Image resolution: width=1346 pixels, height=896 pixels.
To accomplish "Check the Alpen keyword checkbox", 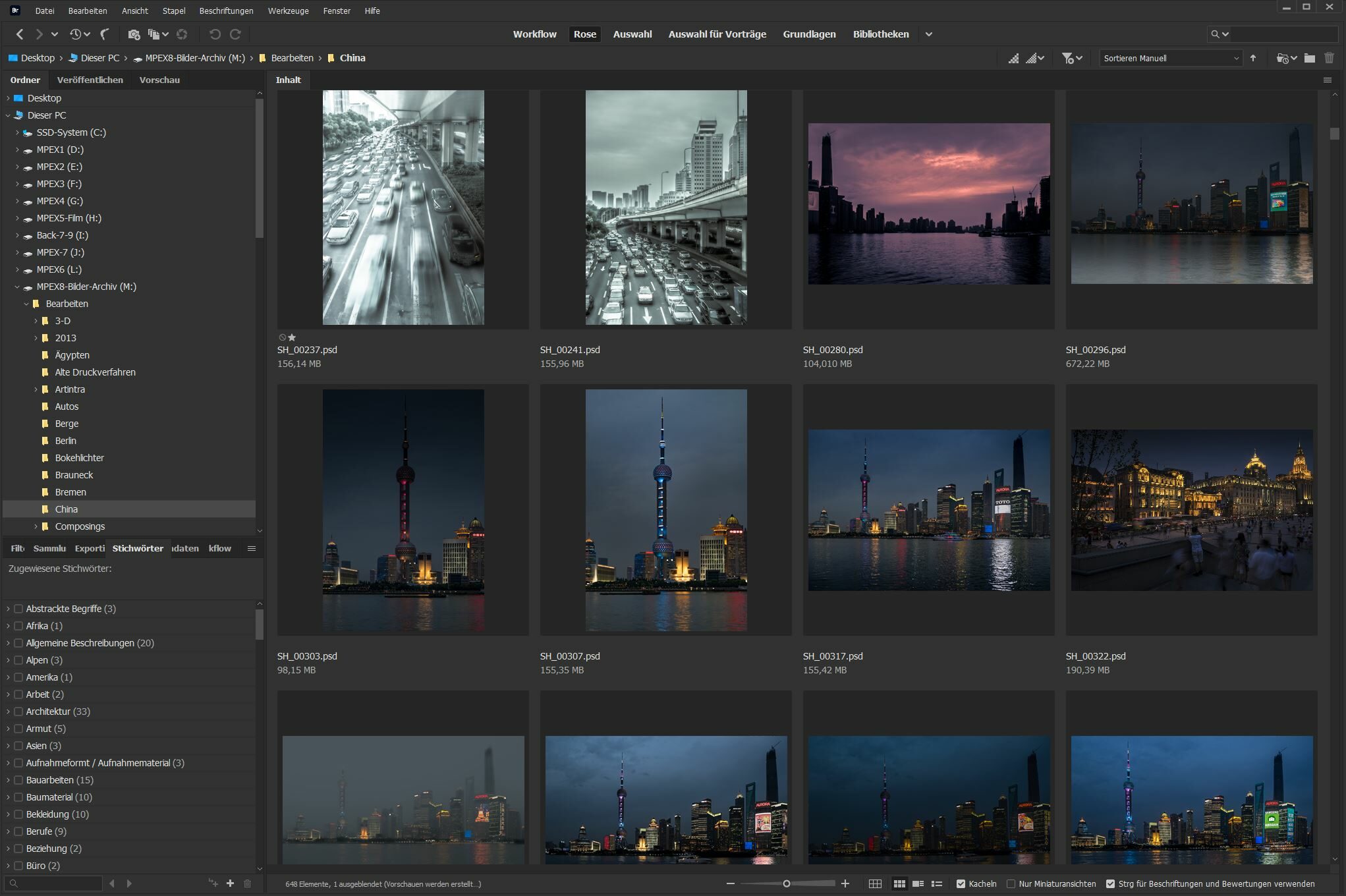I will (18, 660).
